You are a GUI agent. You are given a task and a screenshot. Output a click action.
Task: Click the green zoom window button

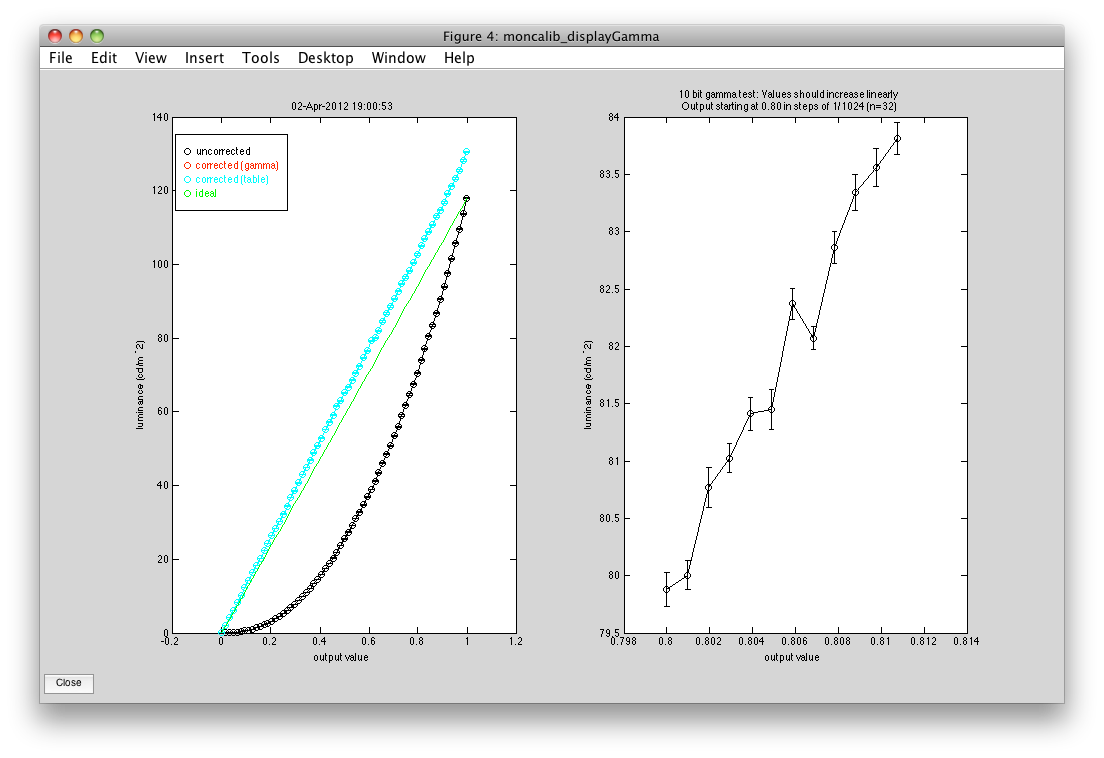(x=97, y=36)
